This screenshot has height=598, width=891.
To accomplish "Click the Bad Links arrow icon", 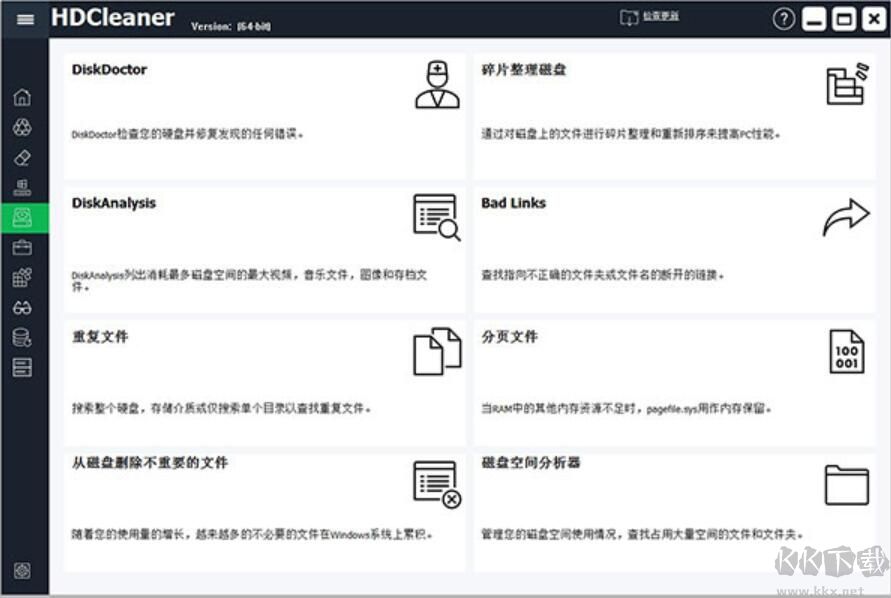I will [847, 218].
